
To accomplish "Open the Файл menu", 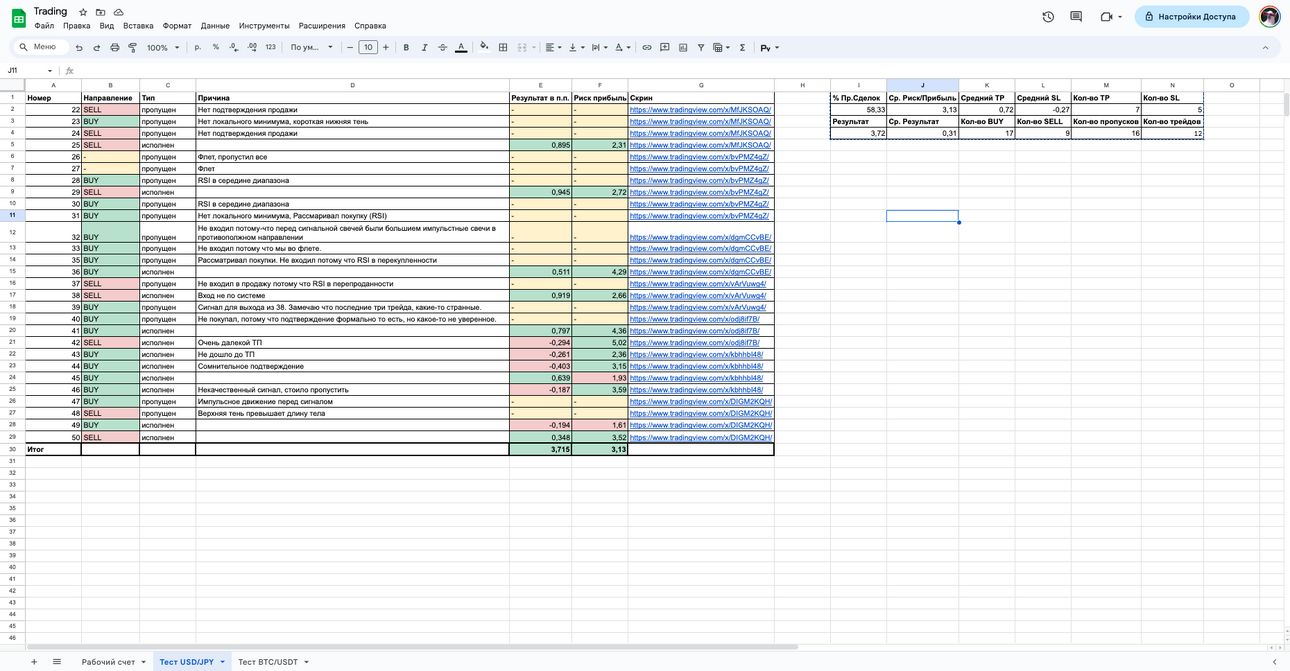I will pyautogui.click(x=44, y=26).
